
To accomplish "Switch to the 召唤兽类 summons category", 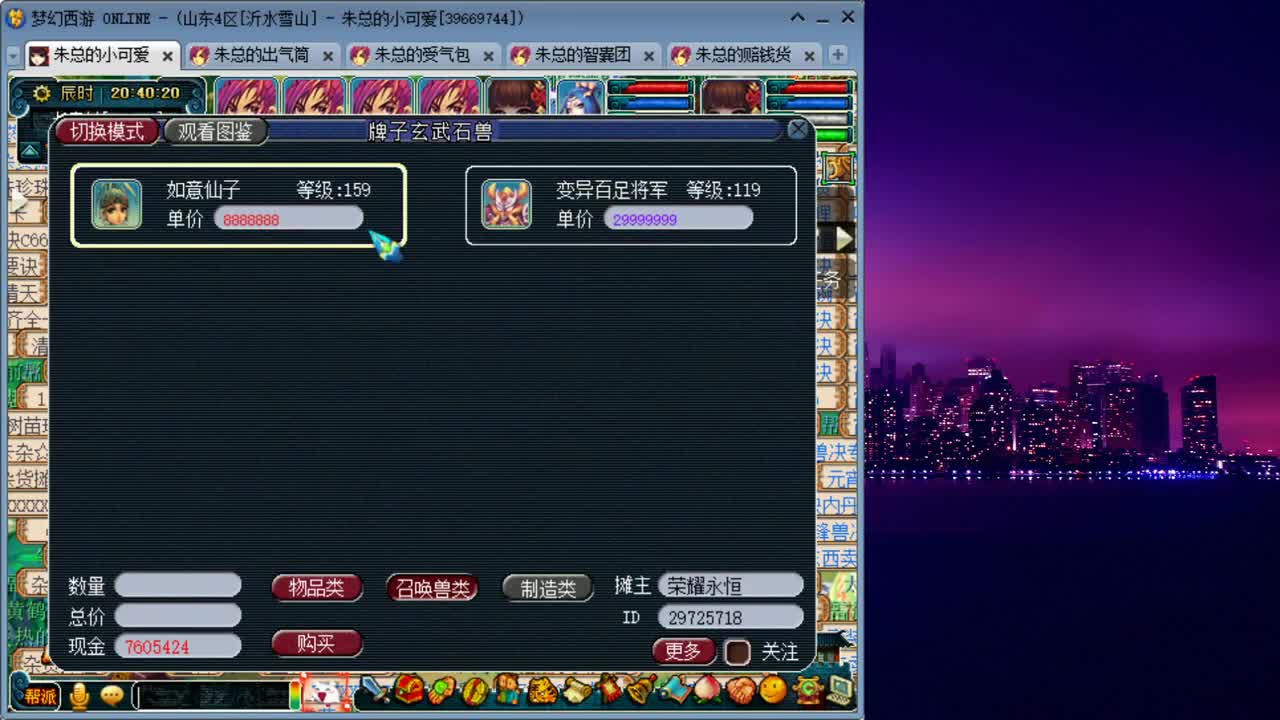I will [432, 588].
